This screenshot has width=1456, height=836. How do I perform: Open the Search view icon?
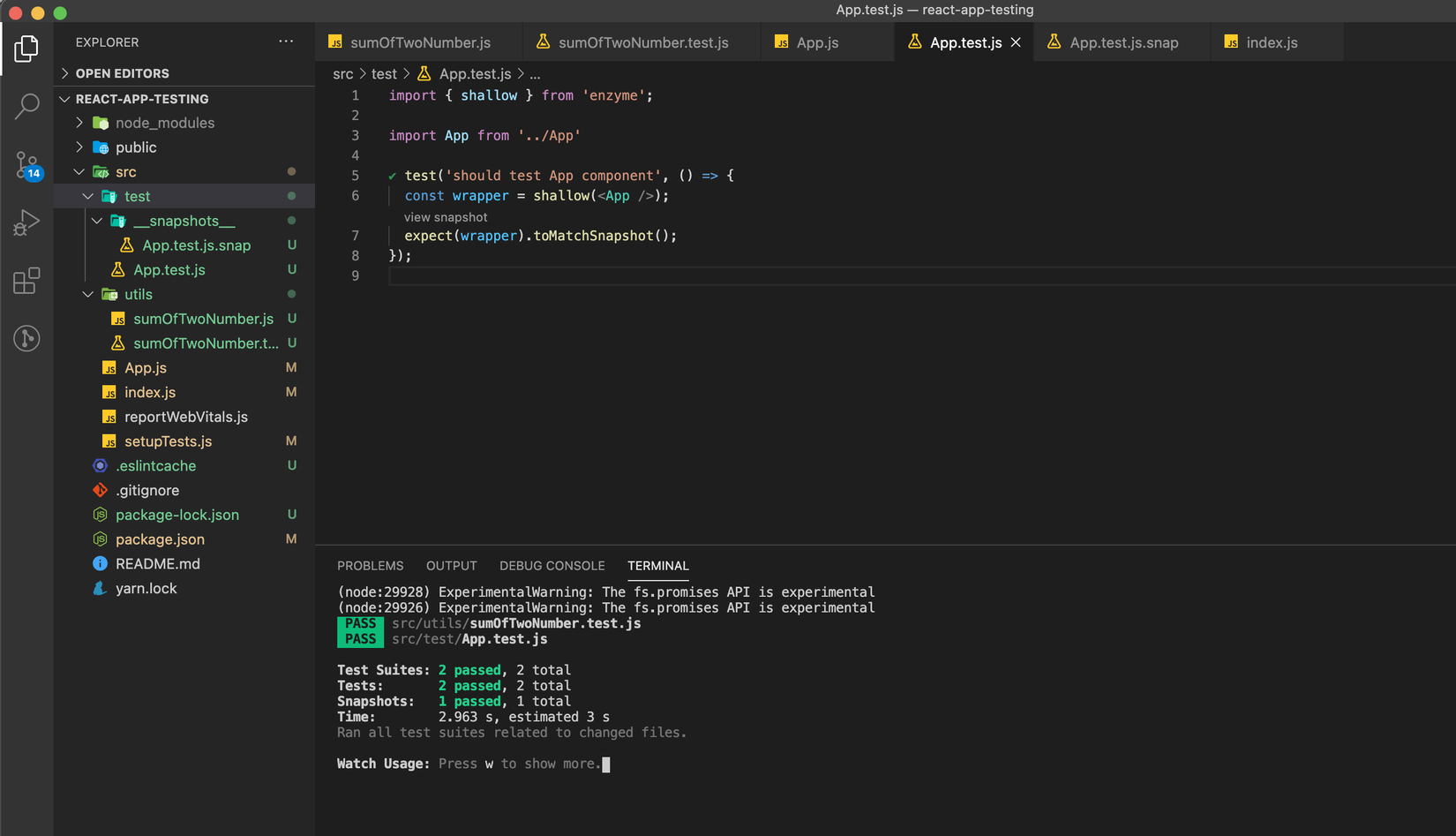[26, 106]
